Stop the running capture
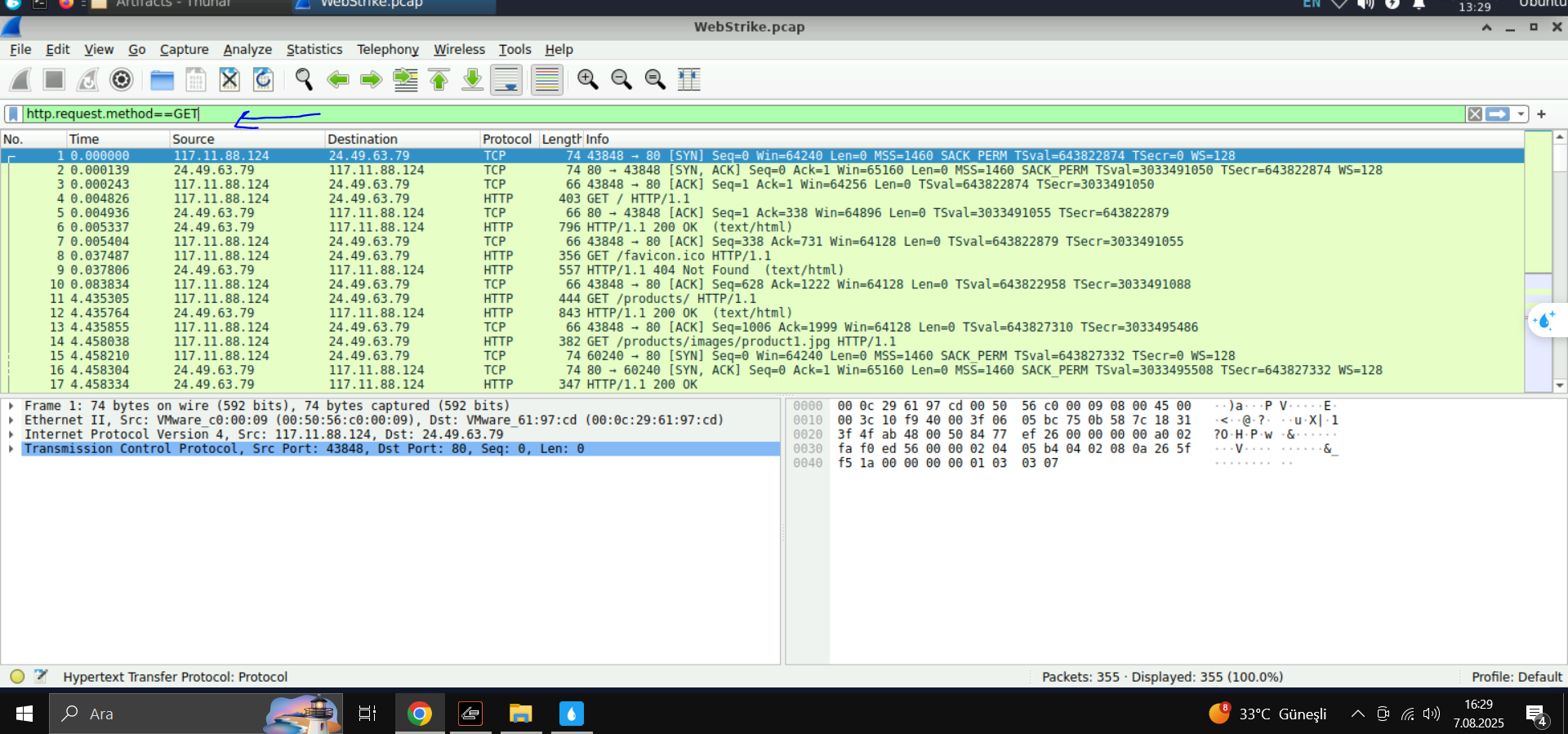Viewport: 1568px width, 734px height. [x=54, y=79]
